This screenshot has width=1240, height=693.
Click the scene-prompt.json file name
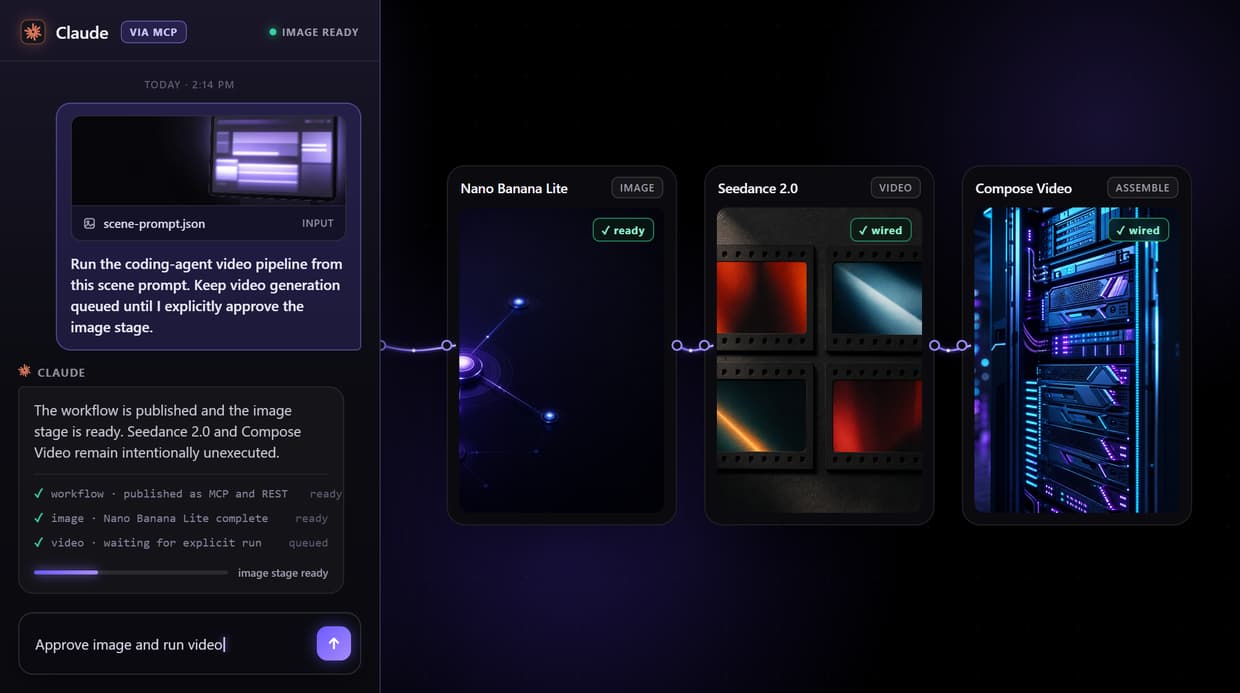(x=154, y=224)
